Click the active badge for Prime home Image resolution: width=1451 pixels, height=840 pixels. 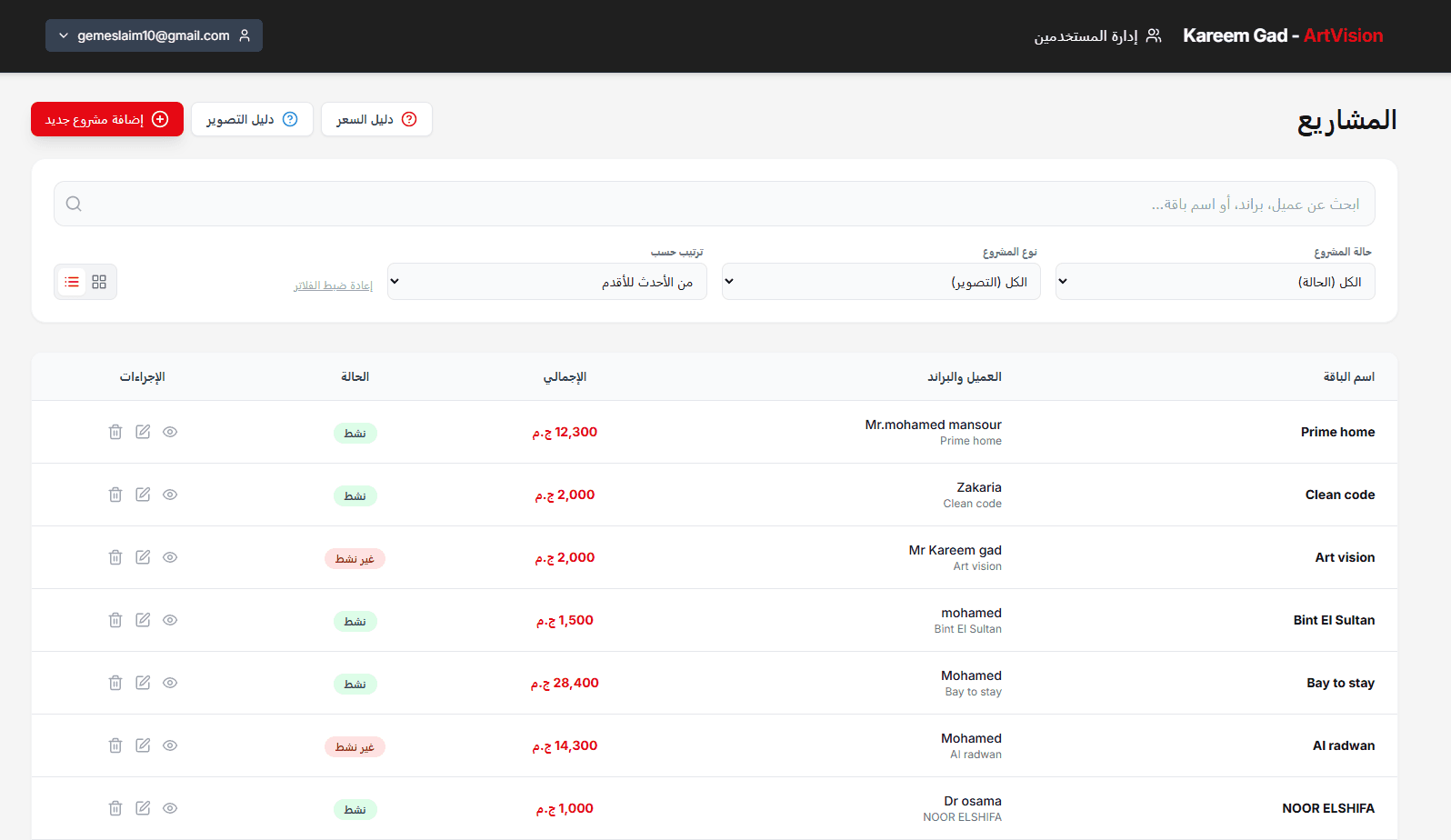tap(355, 434)
